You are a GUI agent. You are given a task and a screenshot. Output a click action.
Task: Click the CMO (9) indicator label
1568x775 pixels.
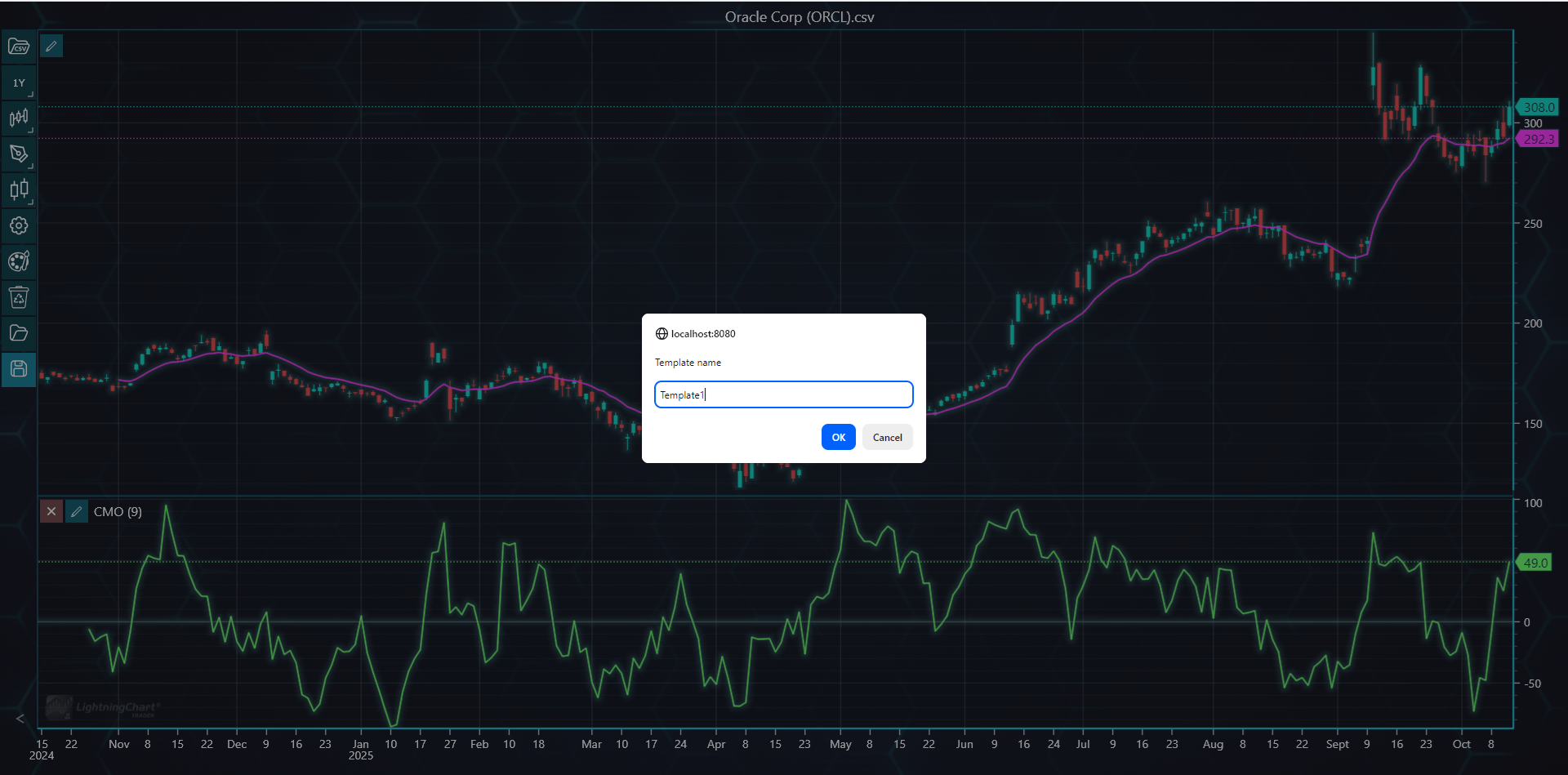pyautogui.click(x=118, y=512)
